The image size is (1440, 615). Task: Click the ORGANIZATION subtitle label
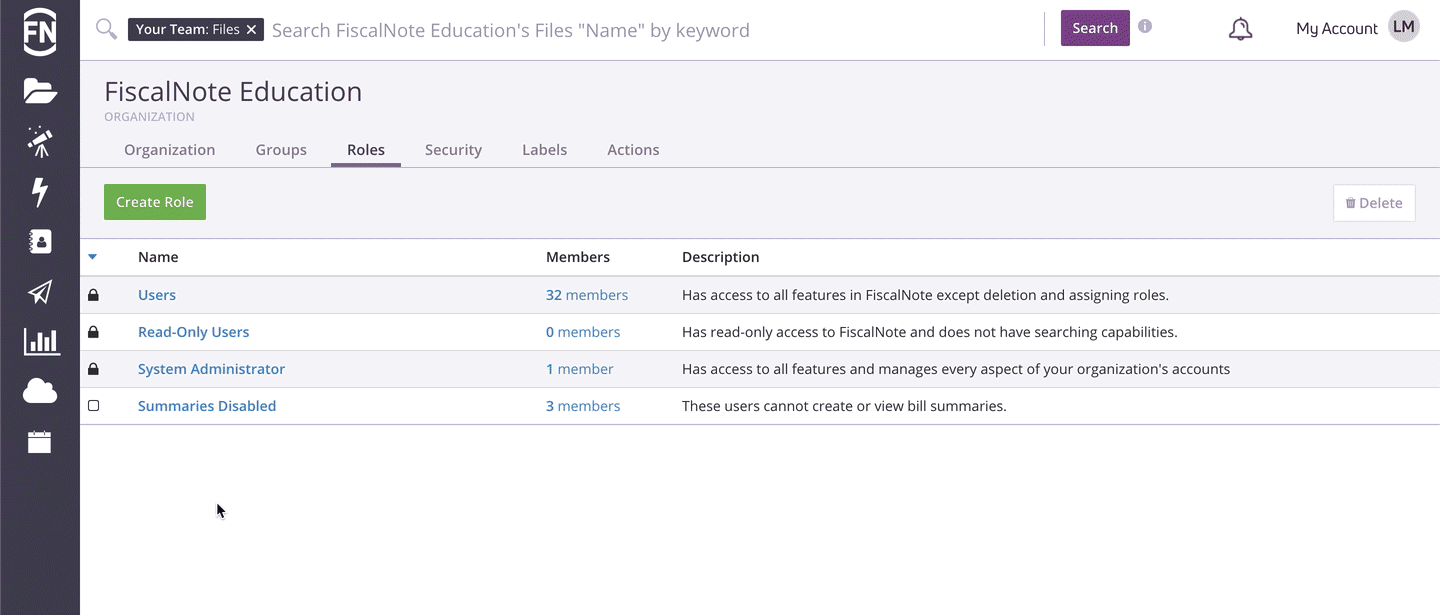(x=149, y=117)
